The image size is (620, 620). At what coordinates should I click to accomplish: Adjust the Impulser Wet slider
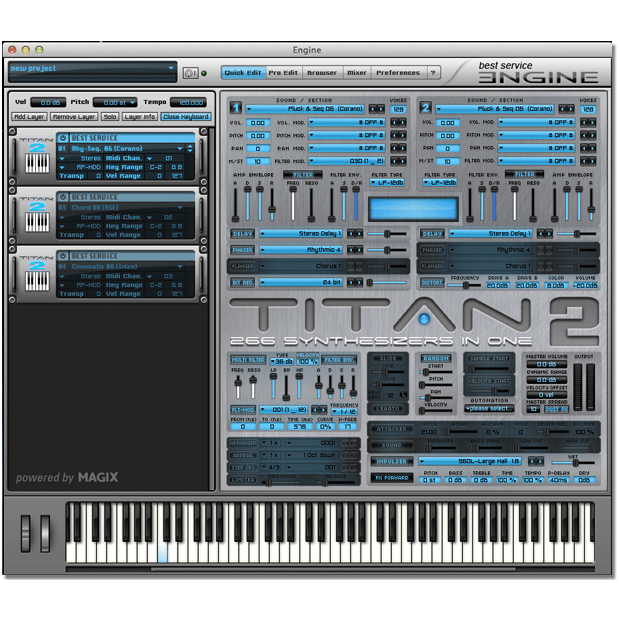(576, 462)
